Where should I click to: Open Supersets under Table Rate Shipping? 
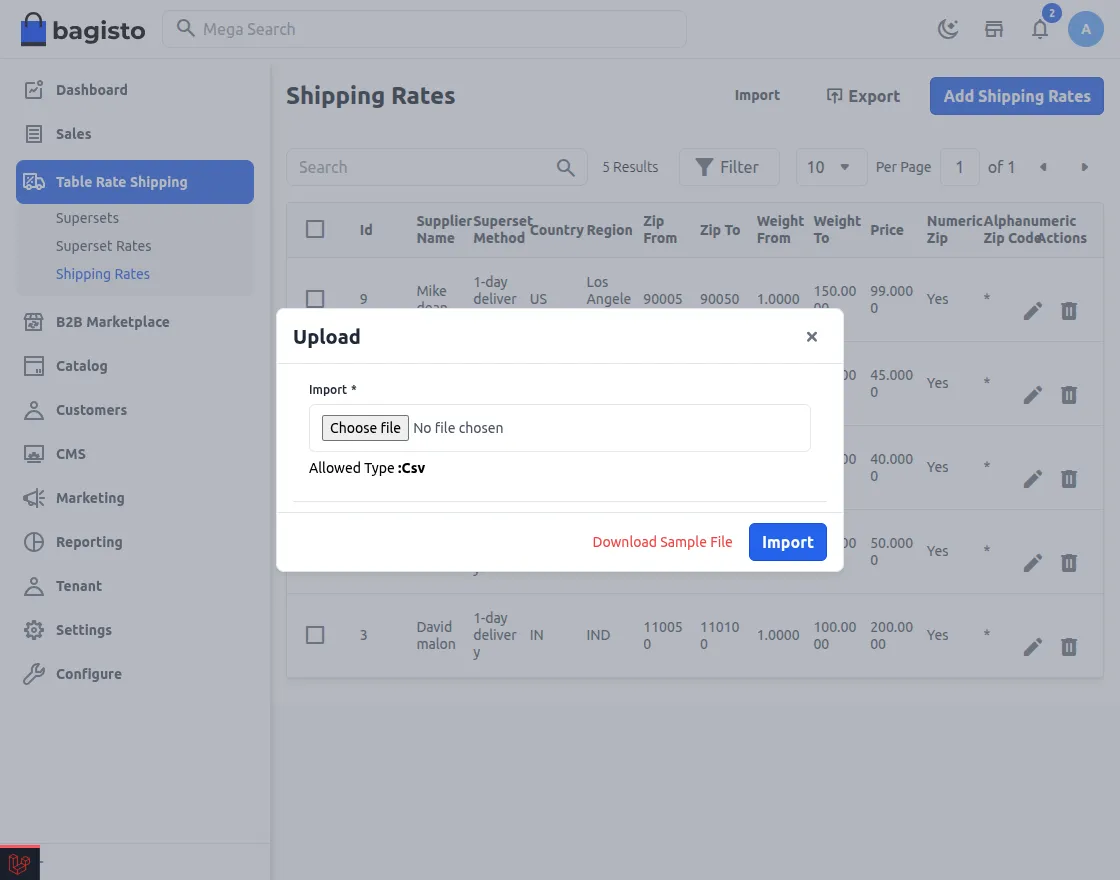pos(88,217)
